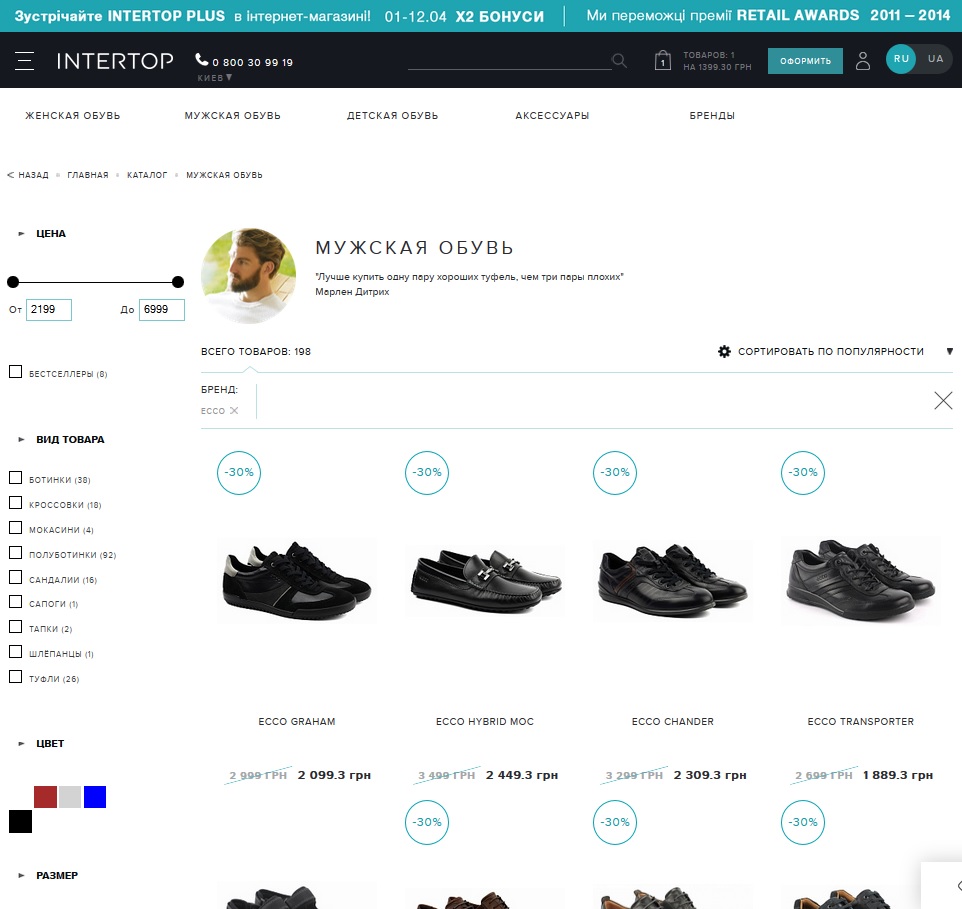Tick the Бестселлеры checkbox
This screenshot has width=962, height=909.
click(15, 372)
